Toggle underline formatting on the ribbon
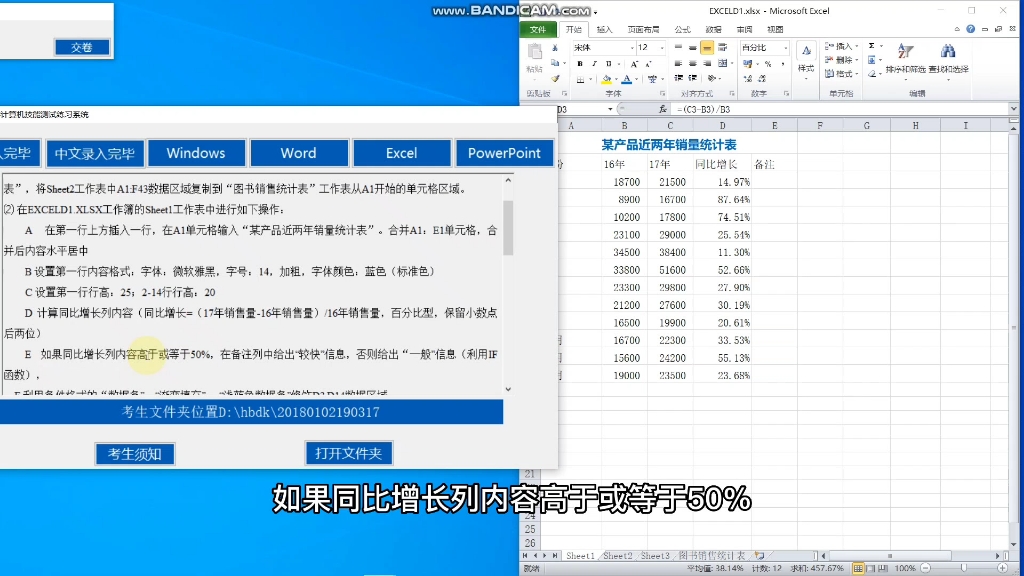Image resolution: width=1024 pixels, height=576 pixels. pyautogui.click(x=607, y=64)
